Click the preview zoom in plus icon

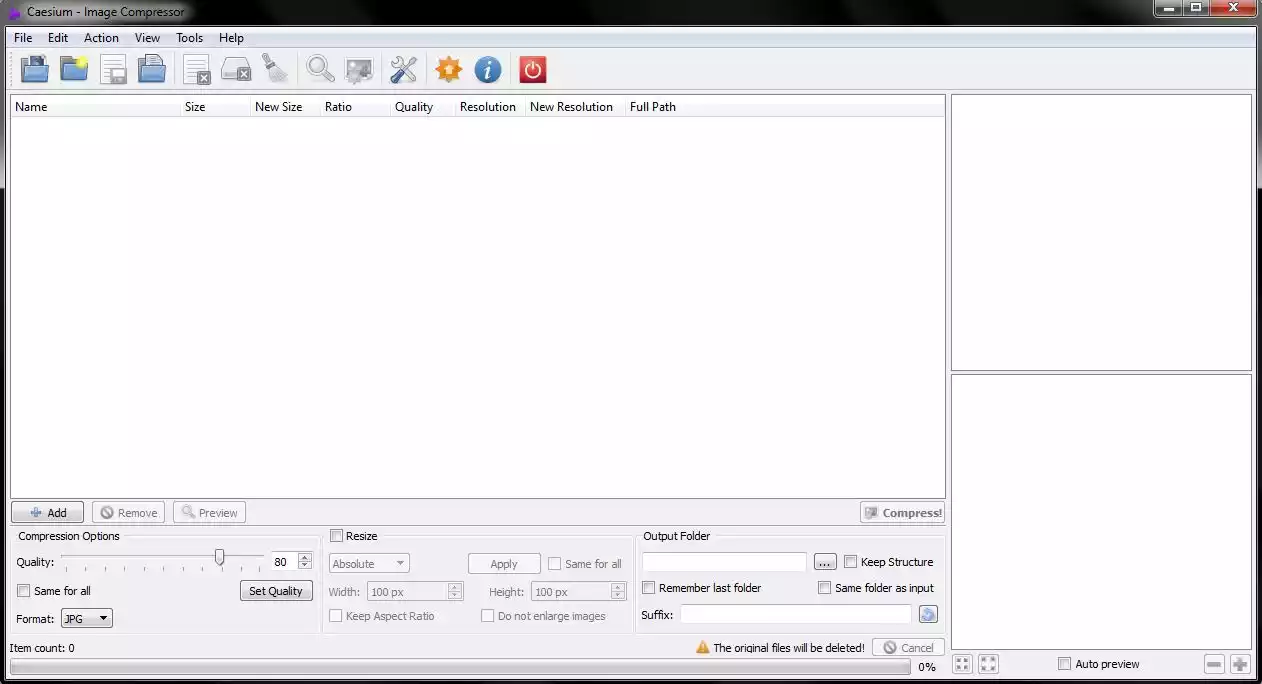point(1240,664)
